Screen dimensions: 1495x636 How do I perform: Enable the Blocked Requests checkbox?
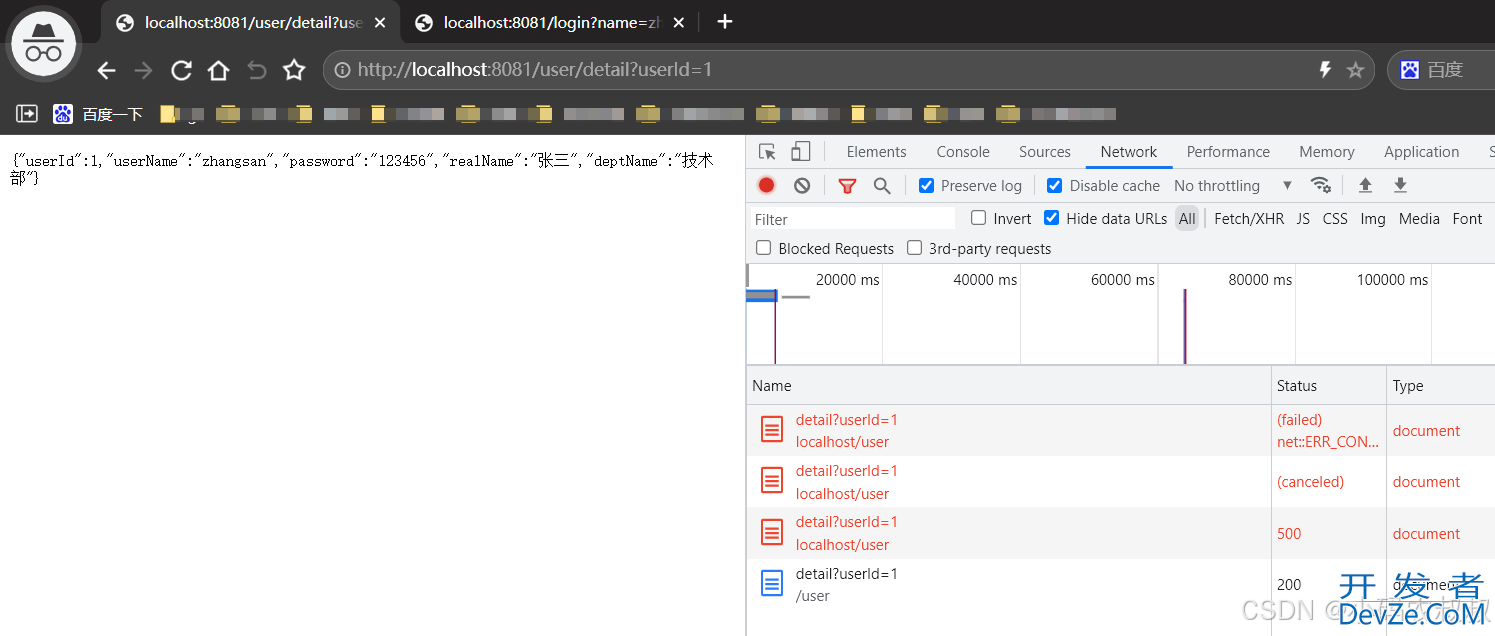coord(764,248)
